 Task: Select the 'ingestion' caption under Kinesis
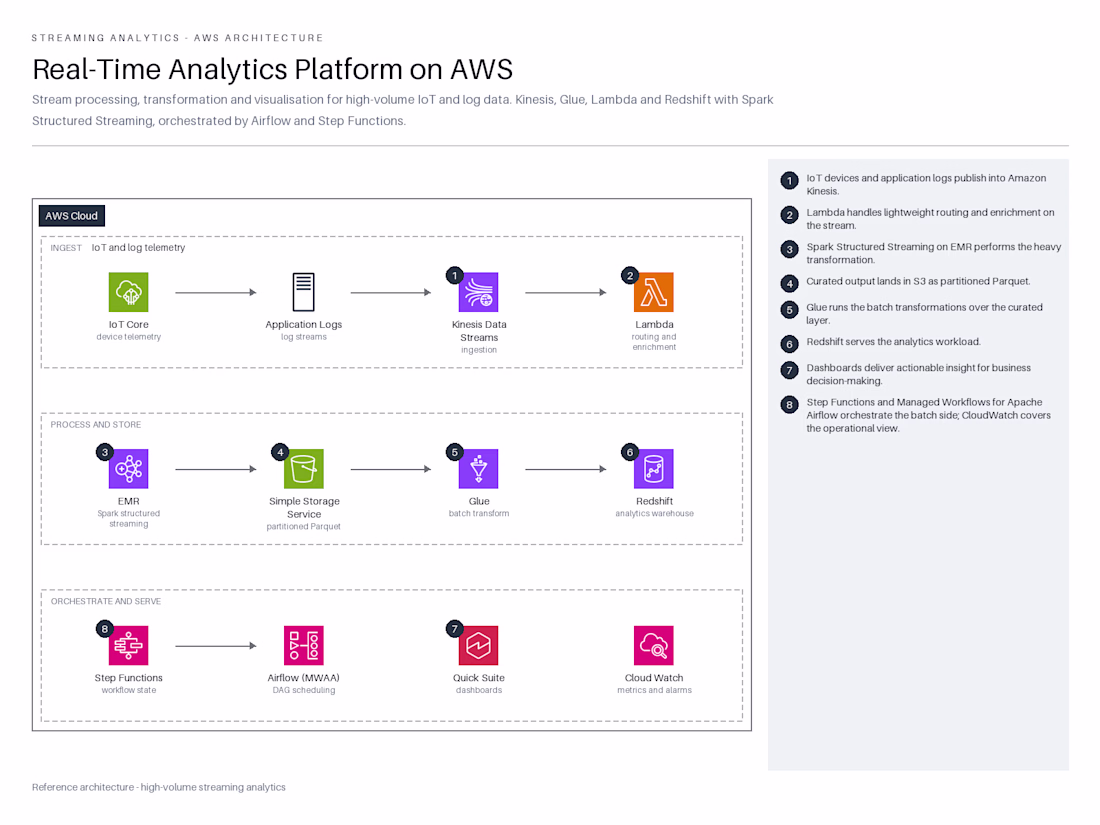coord(479,350)
